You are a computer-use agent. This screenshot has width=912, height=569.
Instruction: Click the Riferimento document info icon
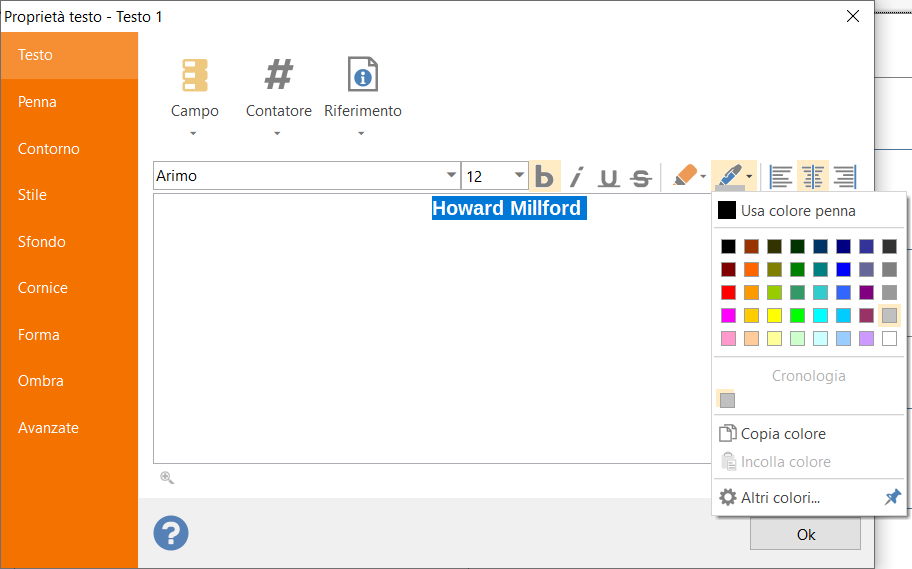(363, 74)
